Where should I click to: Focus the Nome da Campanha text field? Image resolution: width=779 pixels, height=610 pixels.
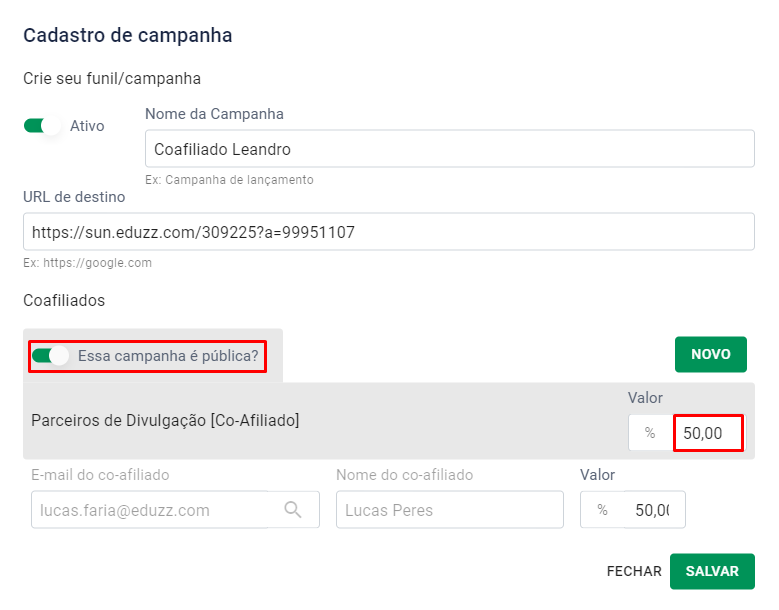click(449, 149)
